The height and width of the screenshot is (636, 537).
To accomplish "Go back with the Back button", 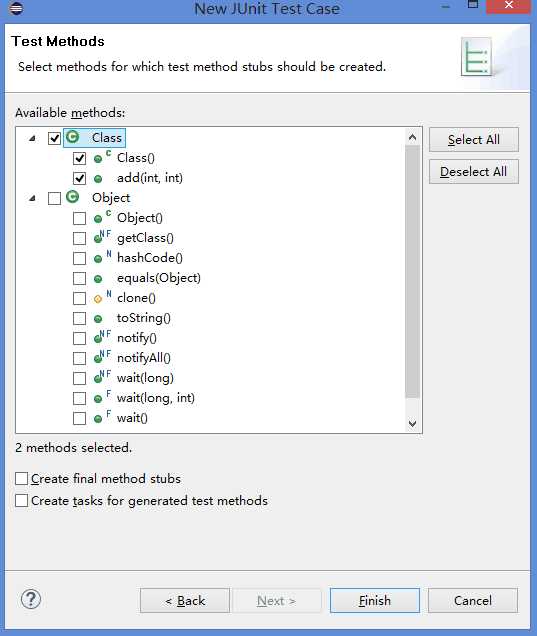I will pyautogui.click(x=185, y=601).
